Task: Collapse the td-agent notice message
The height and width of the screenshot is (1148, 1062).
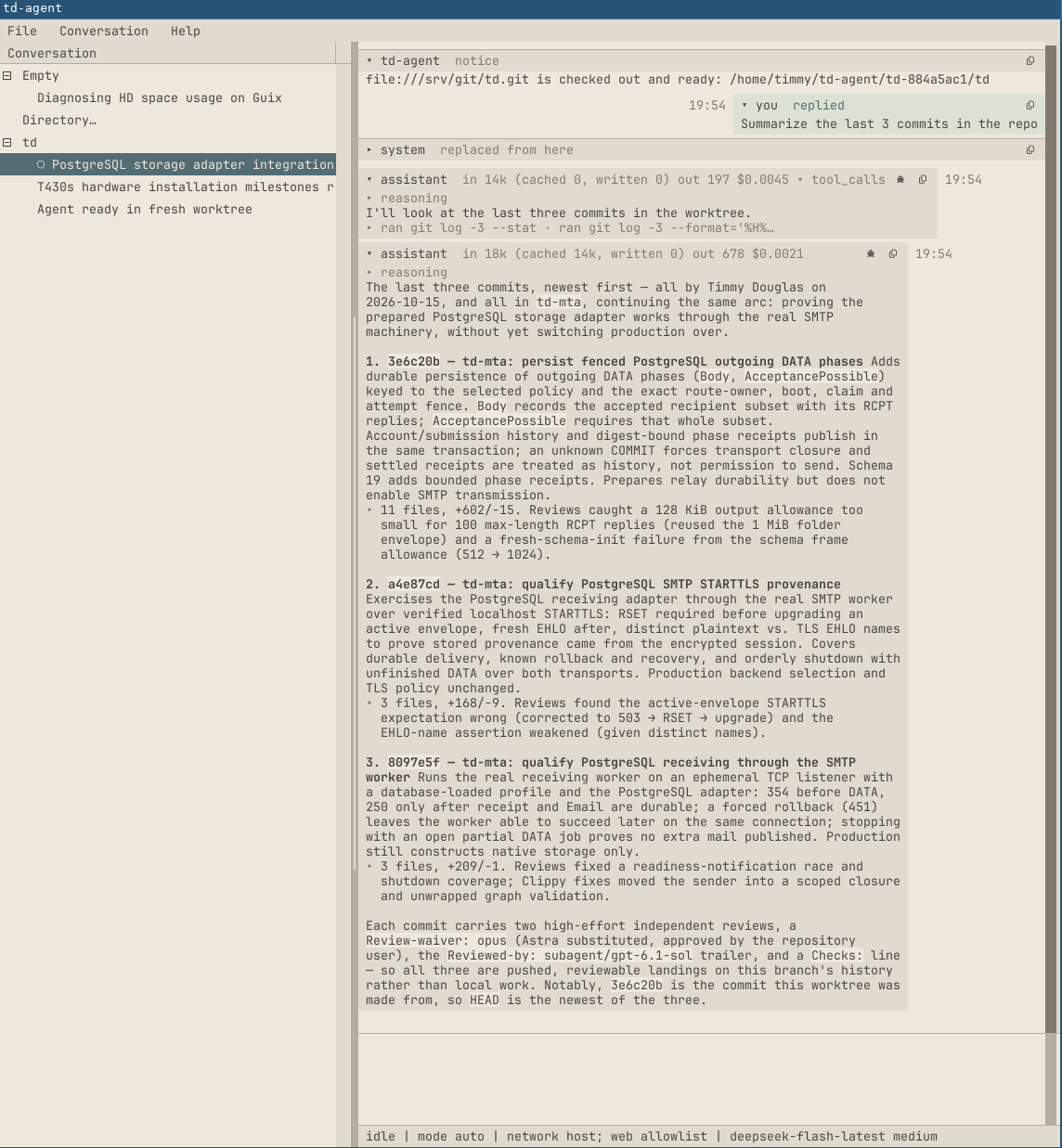Action: coord(369,60)
